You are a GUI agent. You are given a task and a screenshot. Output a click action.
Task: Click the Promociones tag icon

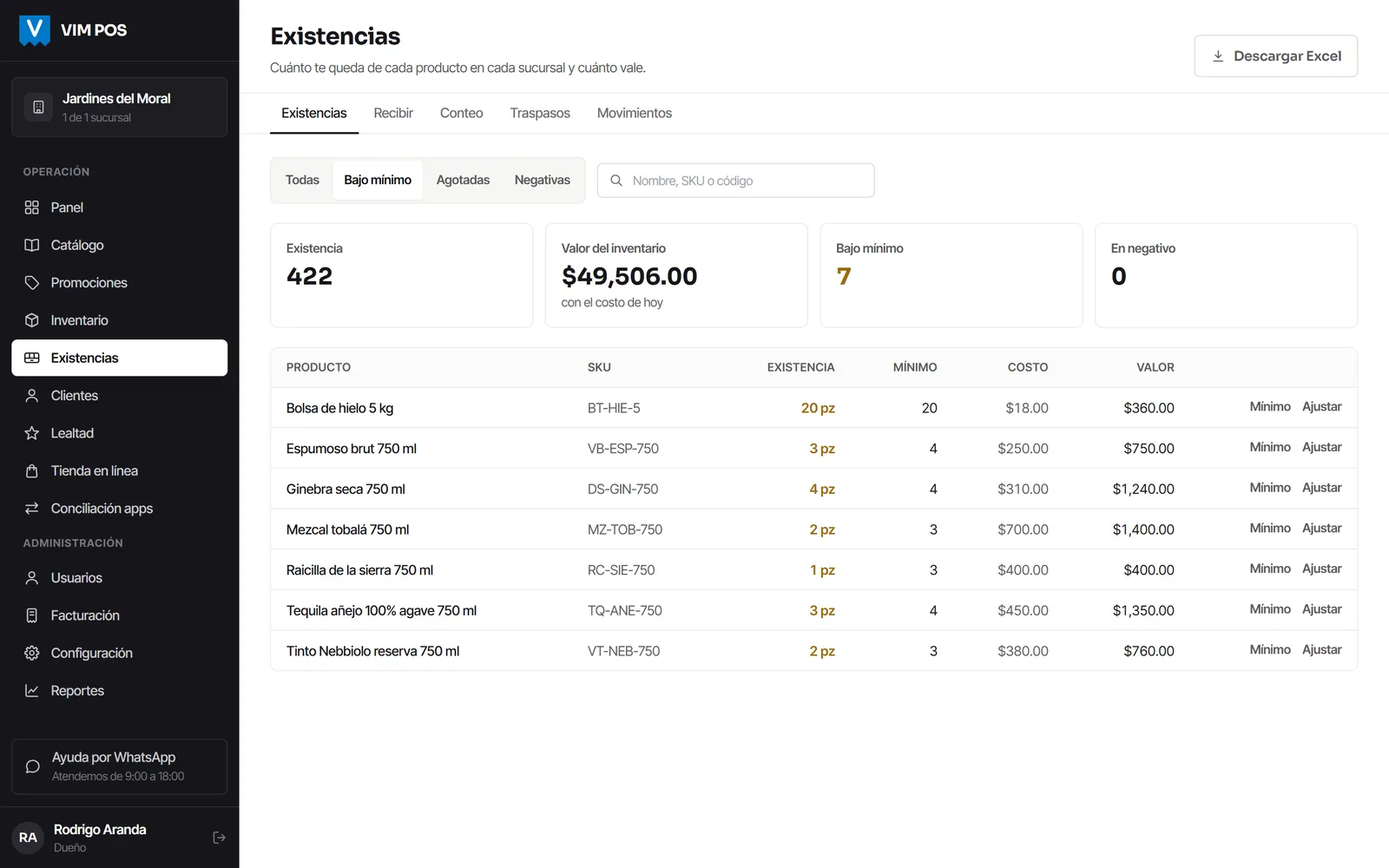(x=32, y=283)
